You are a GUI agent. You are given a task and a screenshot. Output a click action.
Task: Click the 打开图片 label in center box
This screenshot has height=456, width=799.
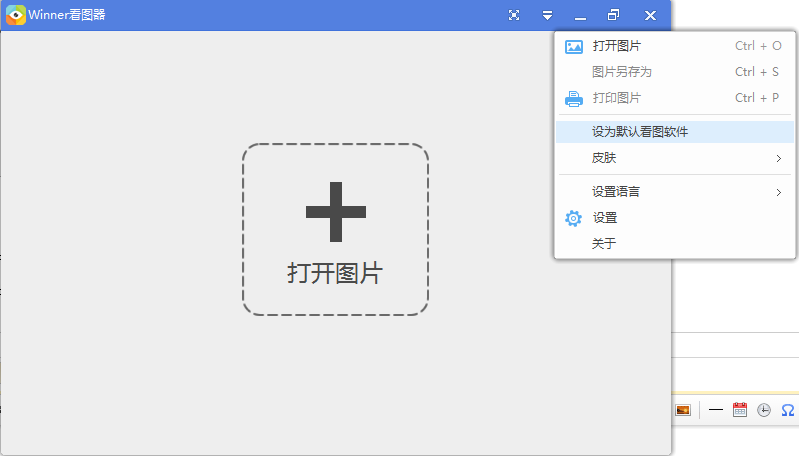[x=335, y=274]
